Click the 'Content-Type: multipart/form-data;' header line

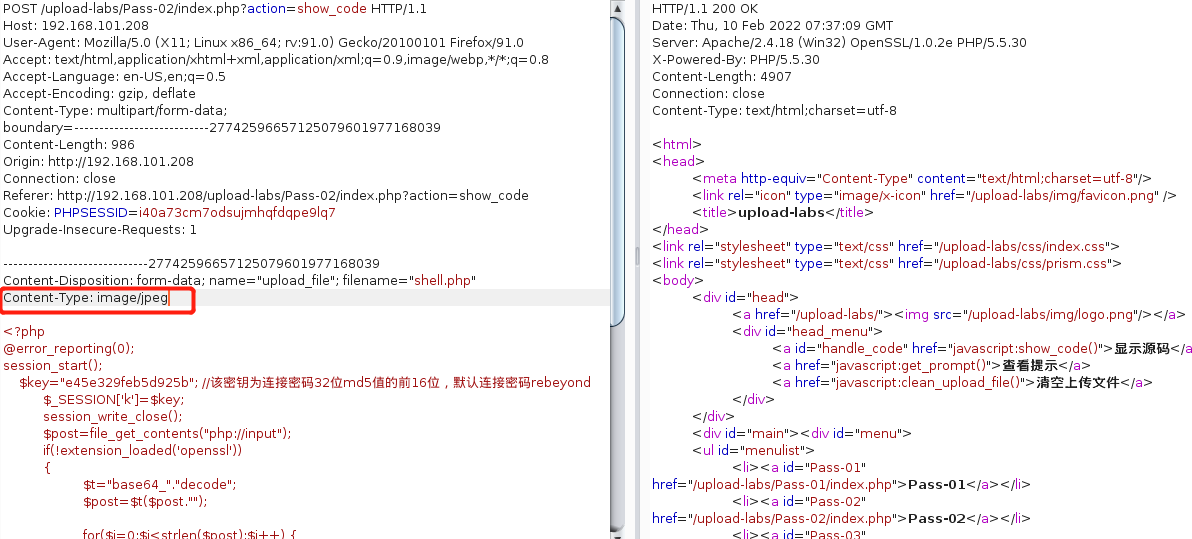coord(116,110)
